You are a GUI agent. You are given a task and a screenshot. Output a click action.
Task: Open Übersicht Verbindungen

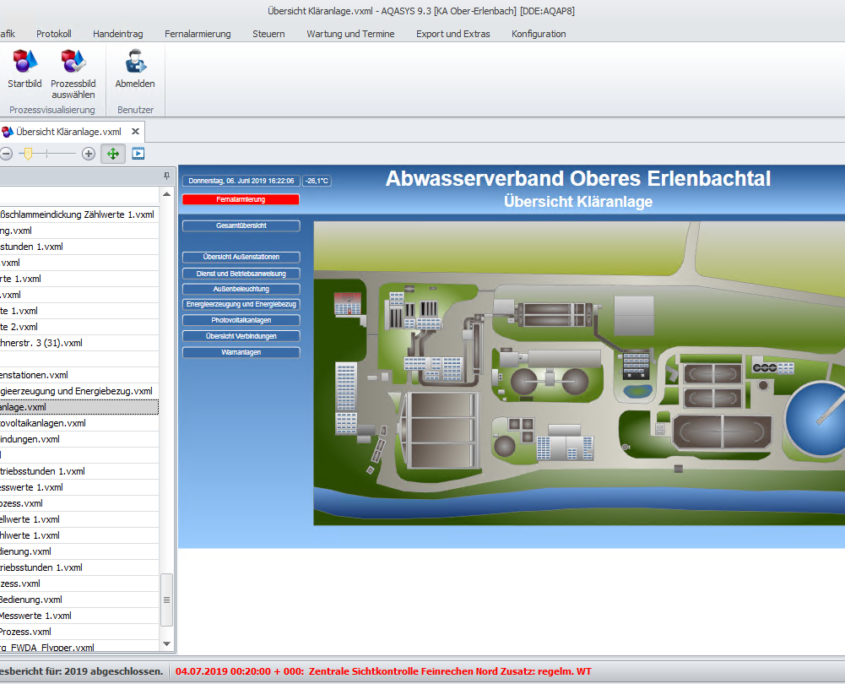(241, 336)
